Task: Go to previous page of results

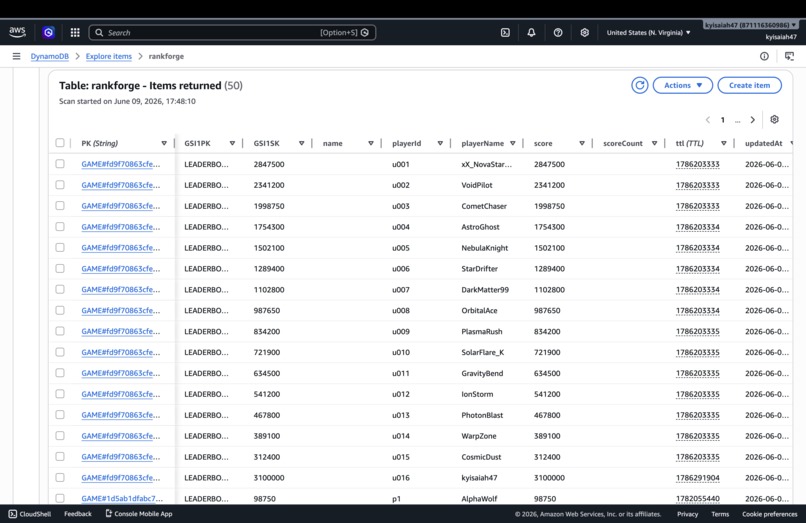Action: coord(708,120)
